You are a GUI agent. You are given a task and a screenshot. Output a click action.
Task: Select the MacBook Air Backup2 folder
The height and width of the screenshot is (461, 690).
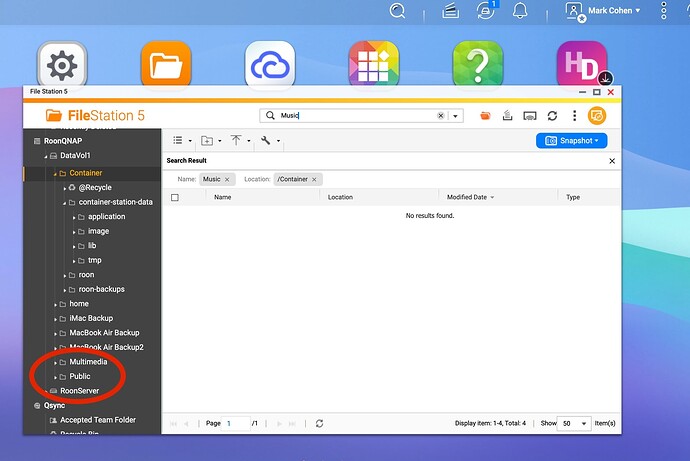tap(106, 347)
